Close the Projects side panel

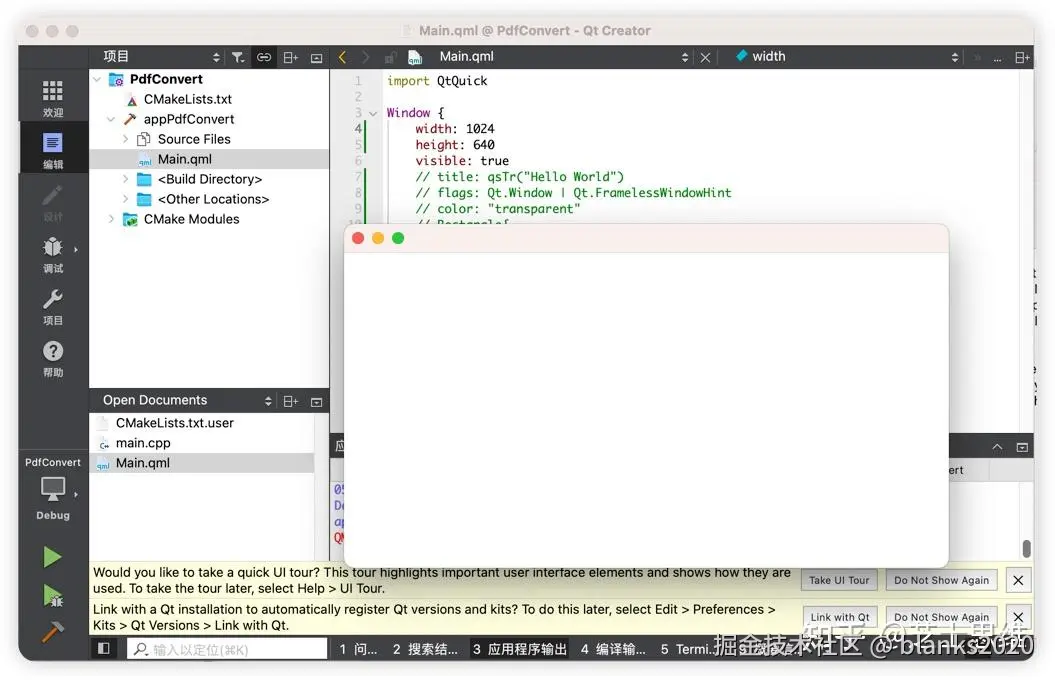tap(316, 58)
